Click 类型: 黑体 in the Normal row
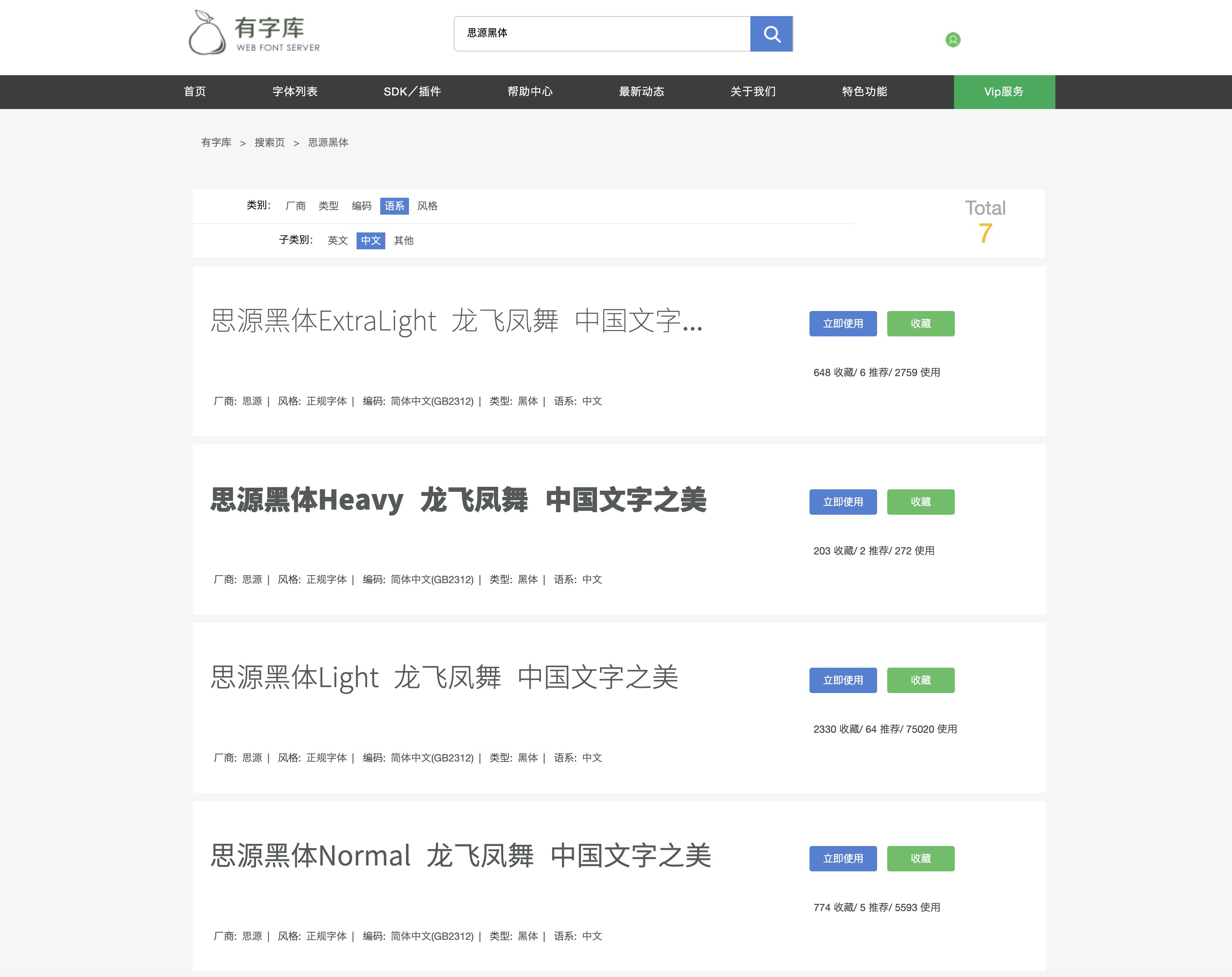Viewport: 1232px width, 977px height. coord(514,936)
